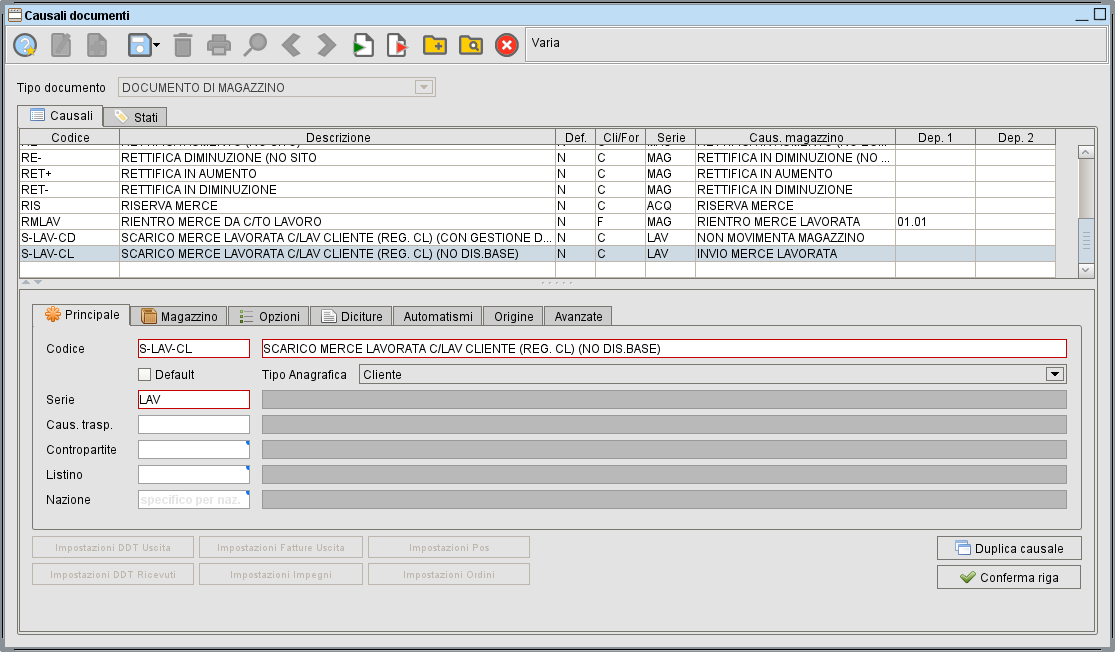Click the document with green arrow icon
The height and width of the screenshot is (652, 1115).
click(x=363, y=45)
